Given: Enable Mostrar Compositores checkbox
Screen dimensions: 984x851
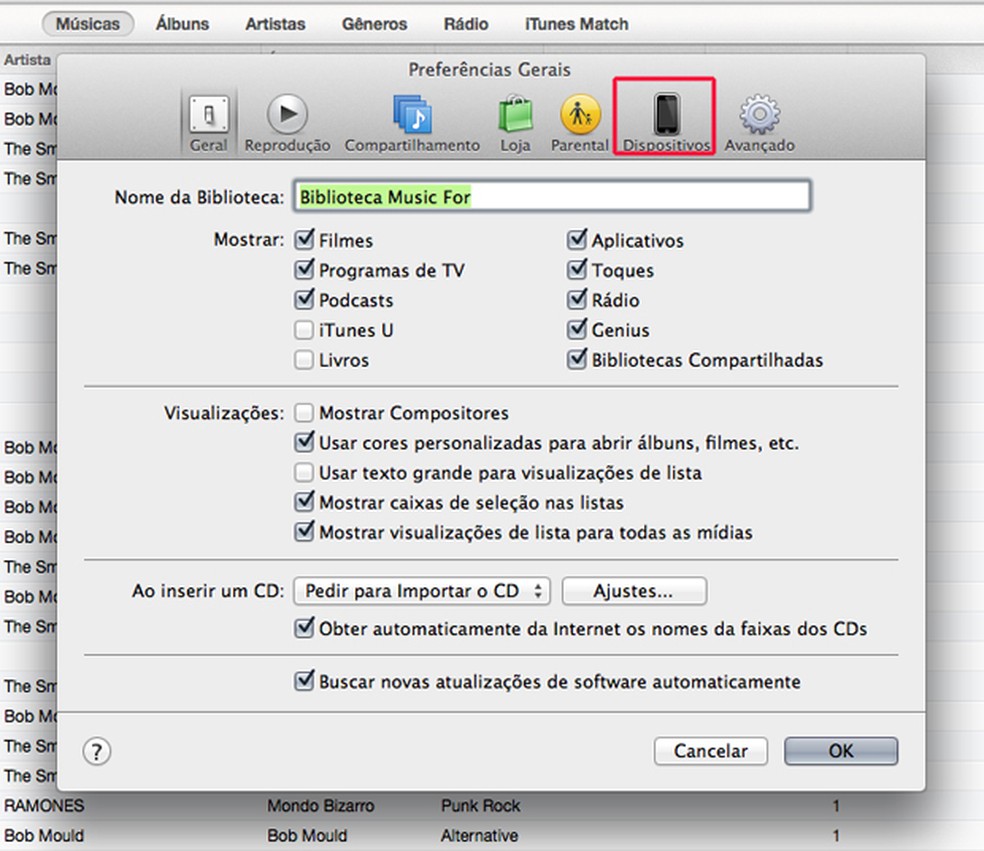Looking at the screenshot, I should 304,412.
